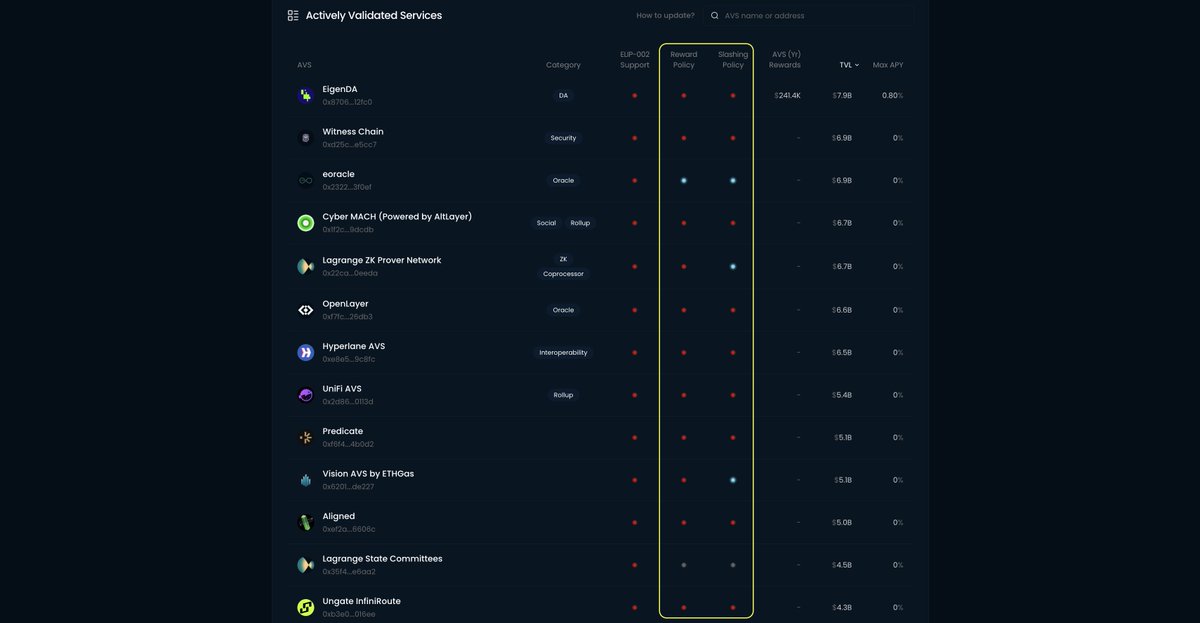This screenshot has height=623, width=1200.
Task: Click the Cyber MACH green logo
Action: (306, 223)
